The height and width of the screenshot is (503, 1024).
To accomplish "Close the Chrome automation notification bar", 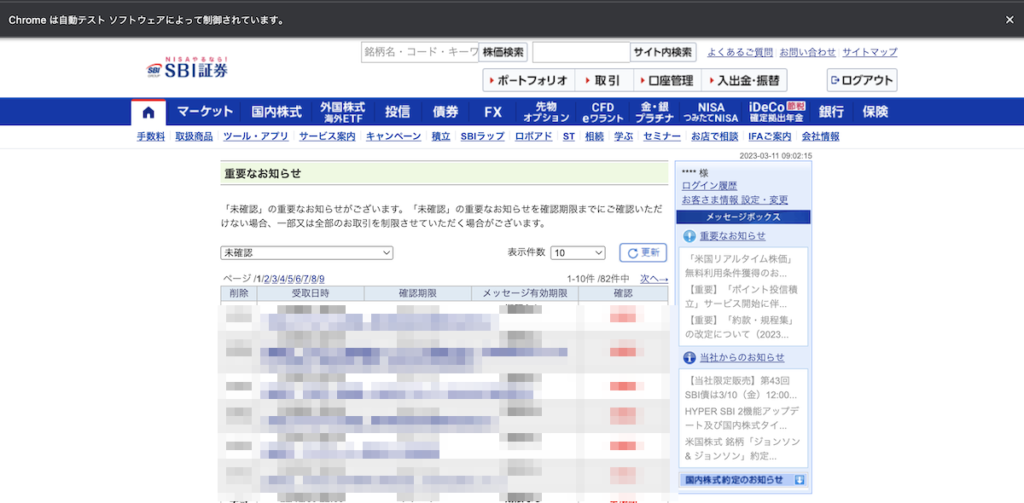I will point(1009,20).
